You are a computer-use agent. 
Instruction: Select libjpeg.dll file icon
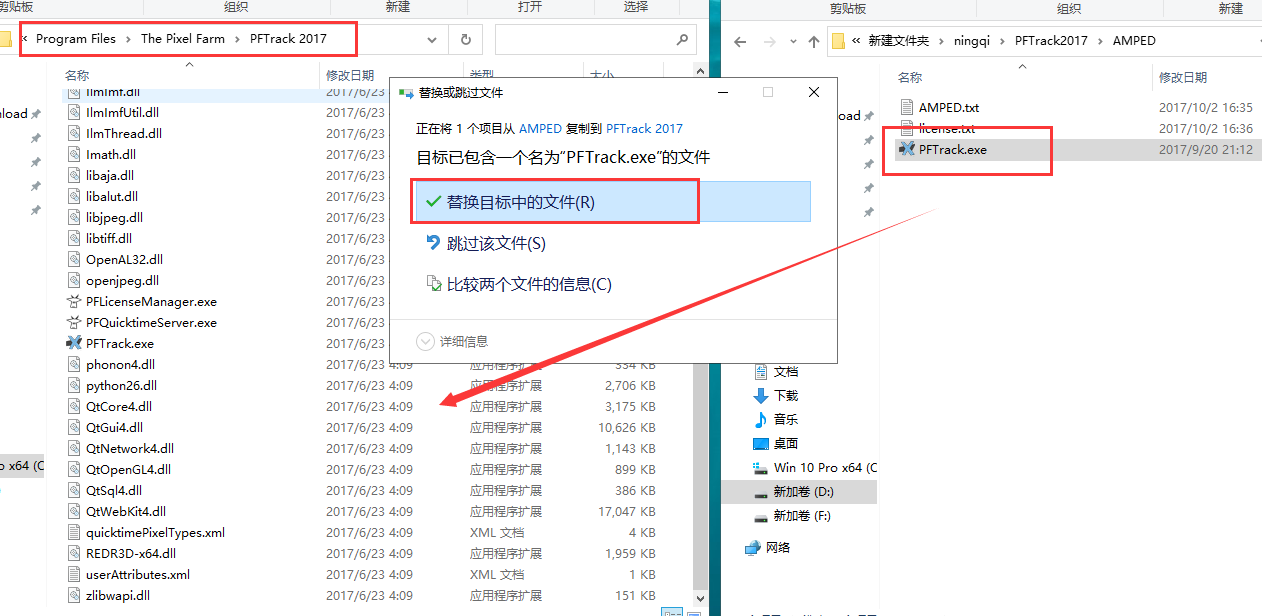(x=74, y=218)
